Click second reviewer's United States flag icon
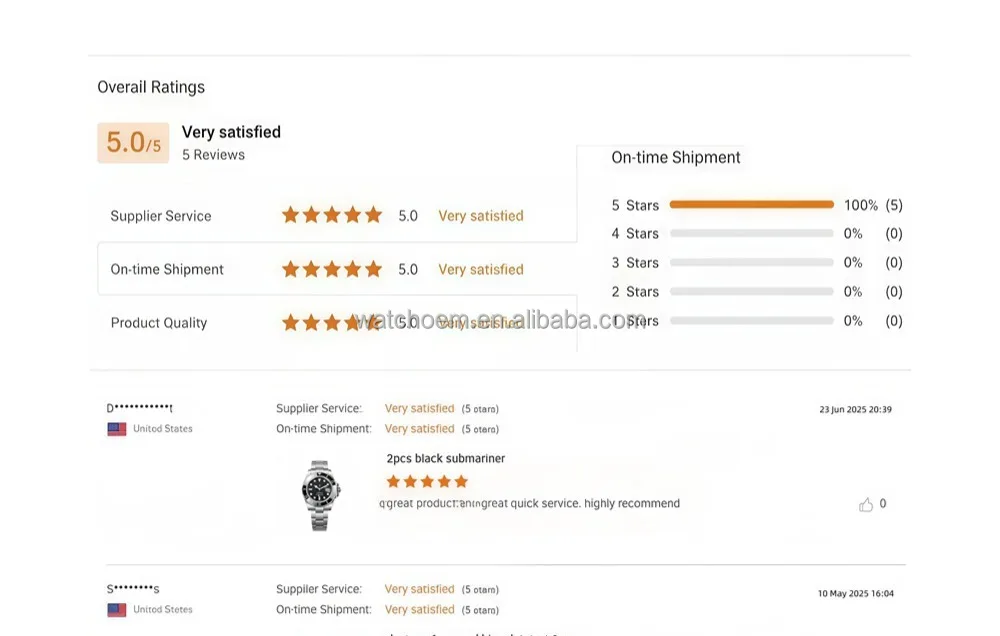Screen dimensions: 1000x636 (117, 610)
